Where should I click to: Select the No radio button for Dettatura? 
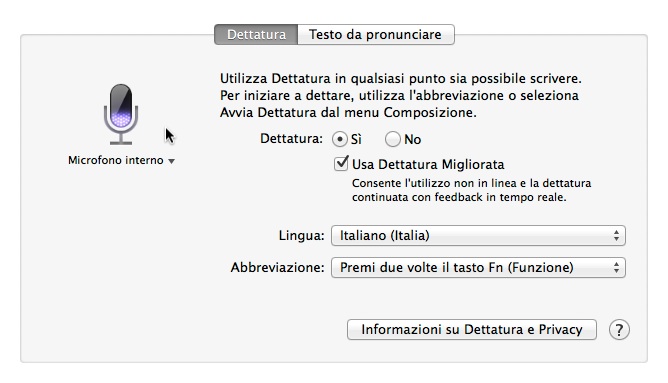[392, 139]
